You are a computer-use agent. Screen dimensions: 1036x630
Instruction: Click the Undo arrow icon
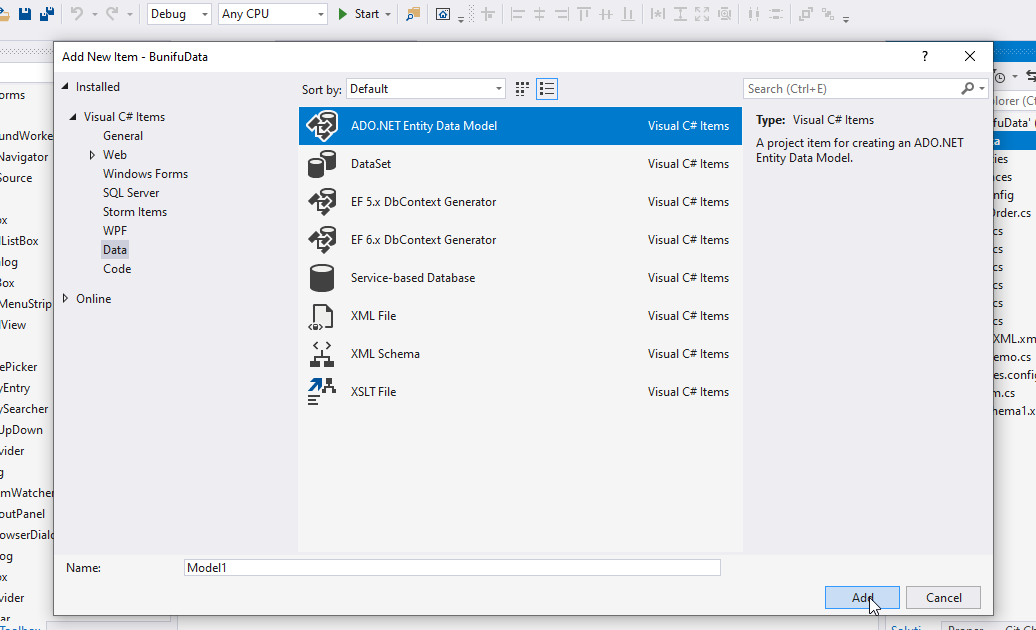[x=77, y=14]
